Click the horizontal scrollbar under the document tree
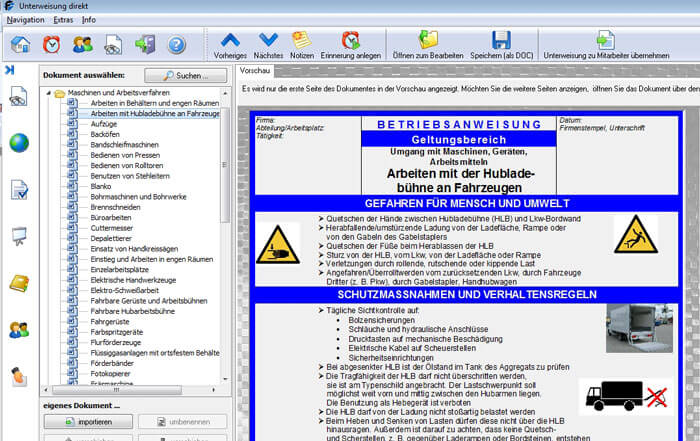This screenshot has width=700, height=441. [117, 390]
